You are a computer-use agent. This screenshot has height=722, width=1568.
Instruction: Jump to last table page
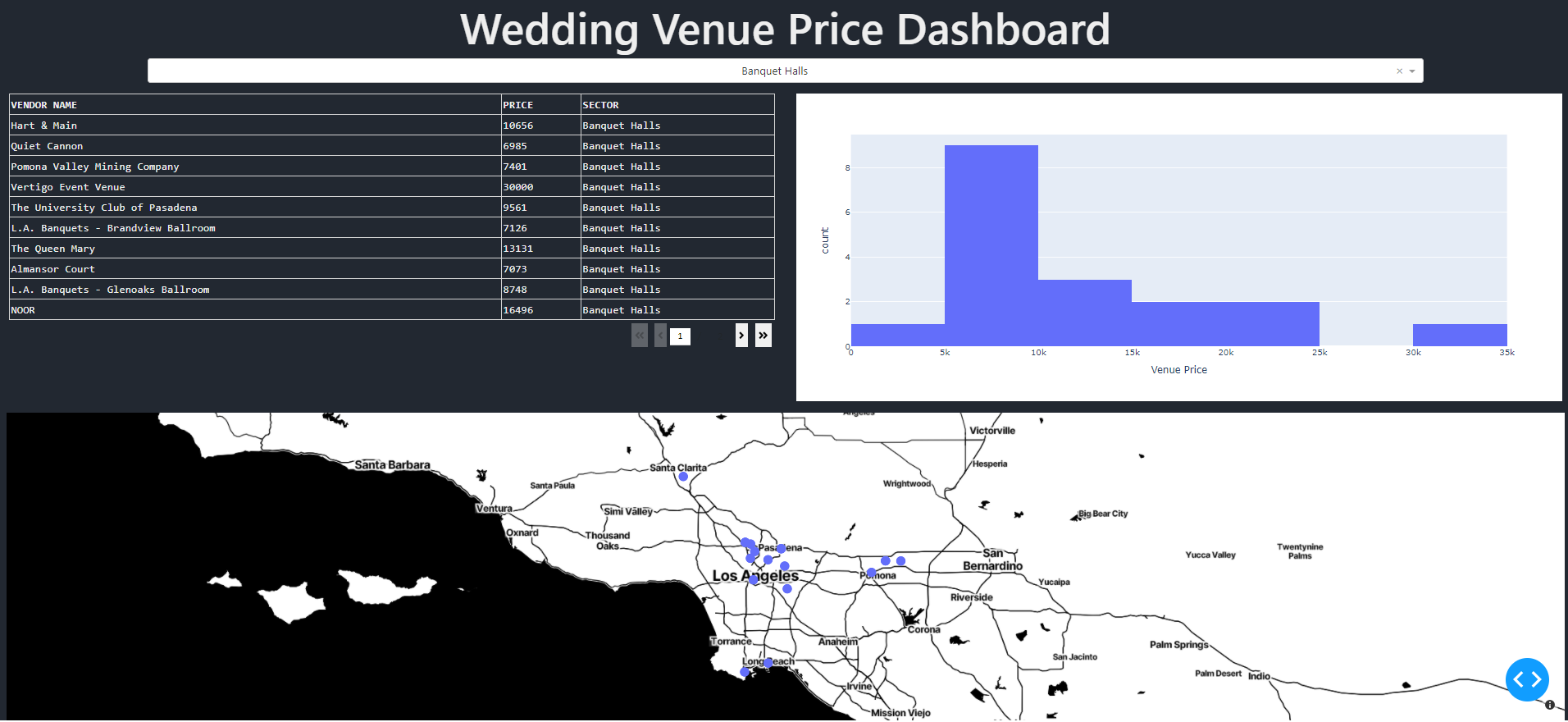(763, 336)
